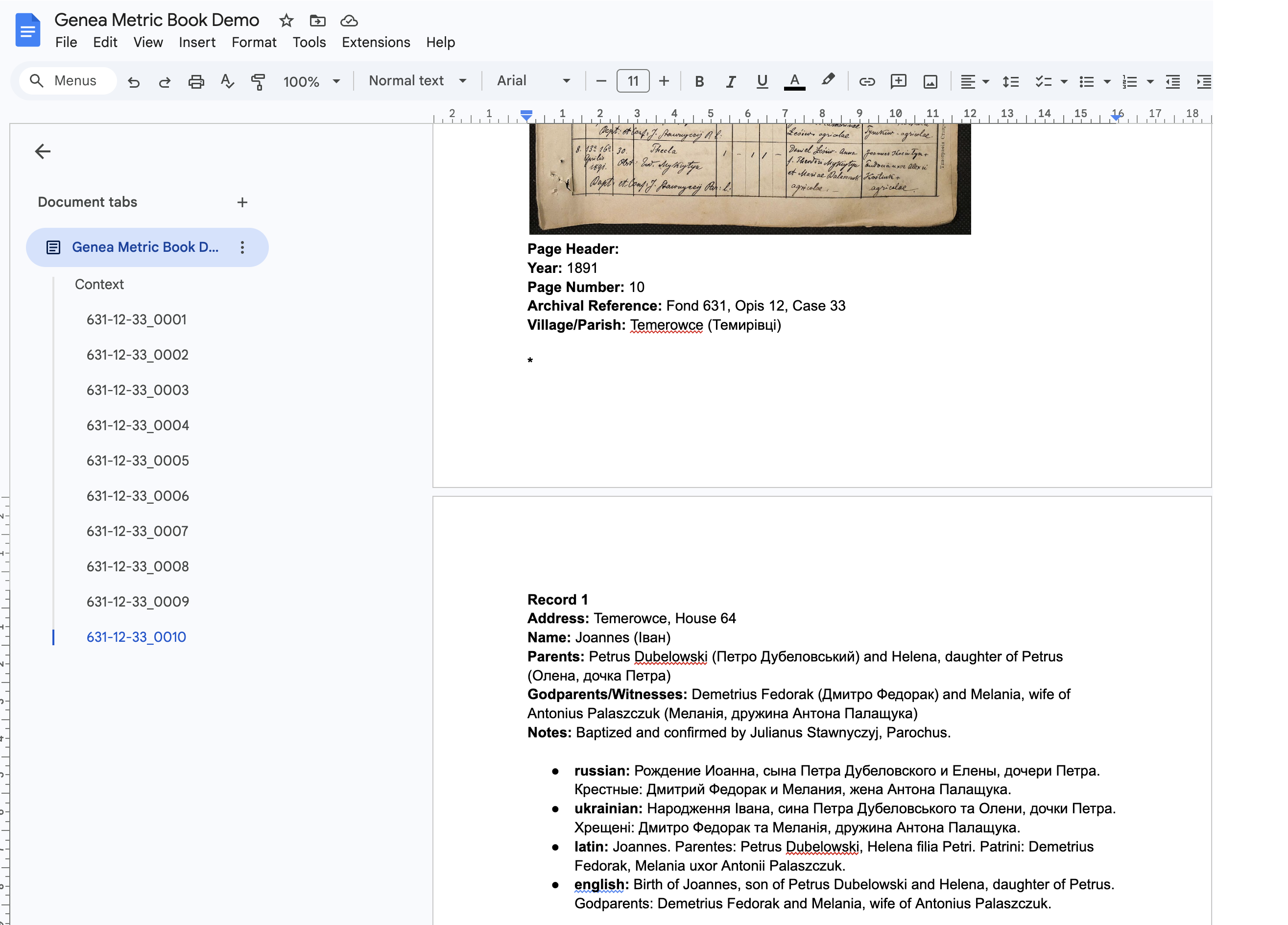Open the Extensions menu
The image size is (1288, 925).
point(376,42)
